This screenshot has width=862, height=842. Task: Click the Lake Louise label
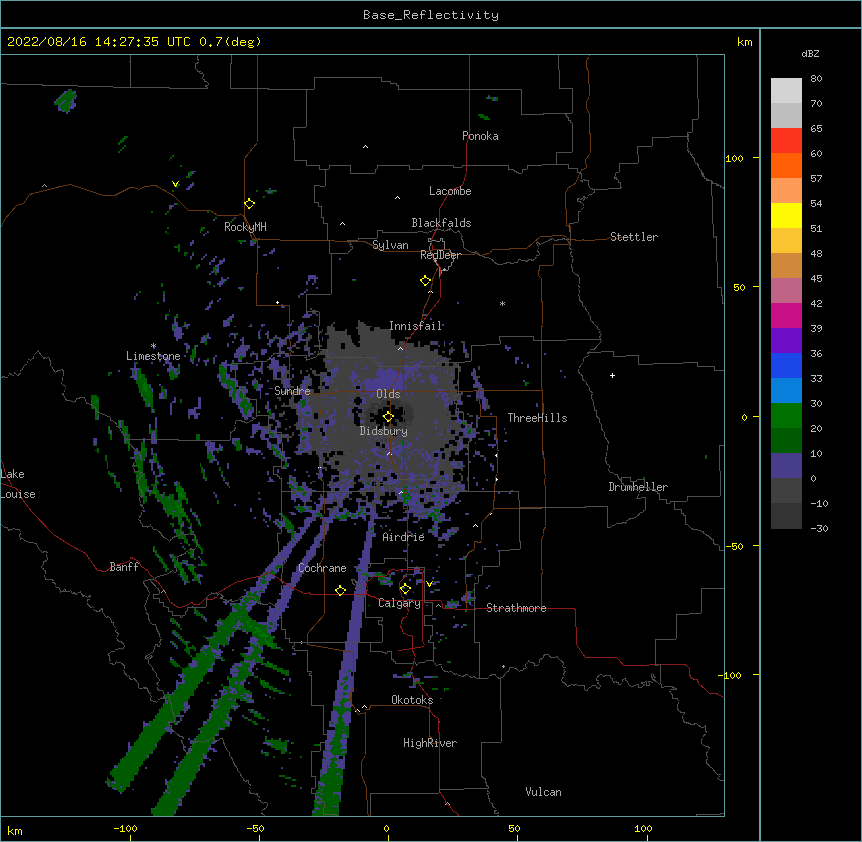(x=18, y=484)
